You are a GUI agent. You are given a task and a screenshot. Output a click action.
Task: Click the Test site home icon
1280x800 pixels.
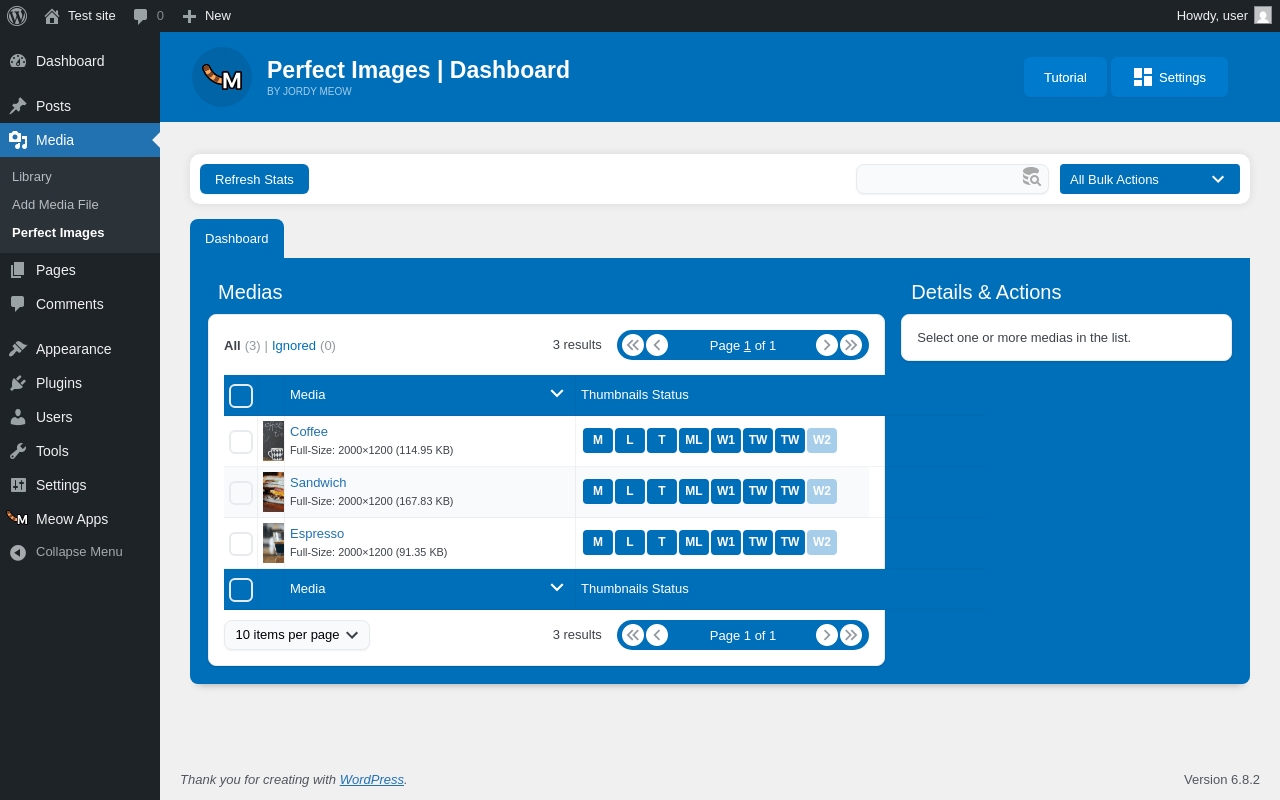52,16
